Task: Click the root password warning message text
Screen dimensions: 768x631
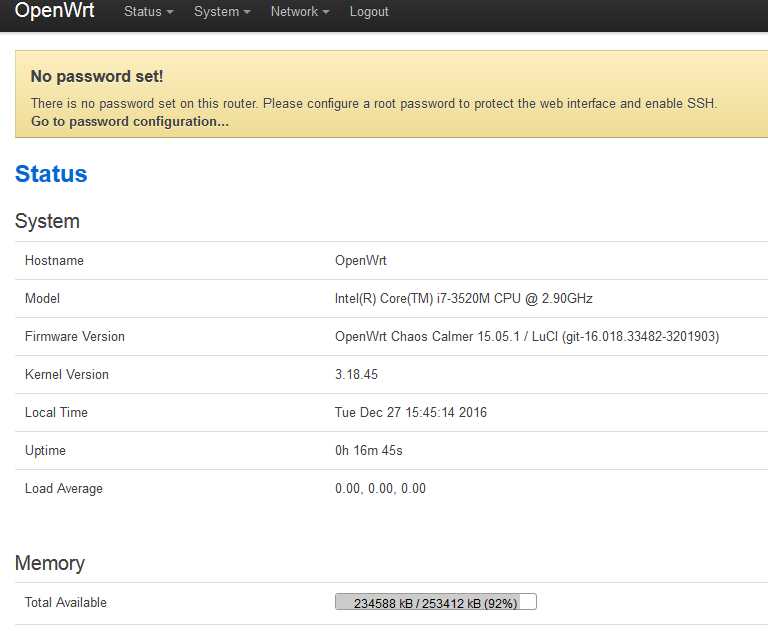Action: click(x=374, y=103)
